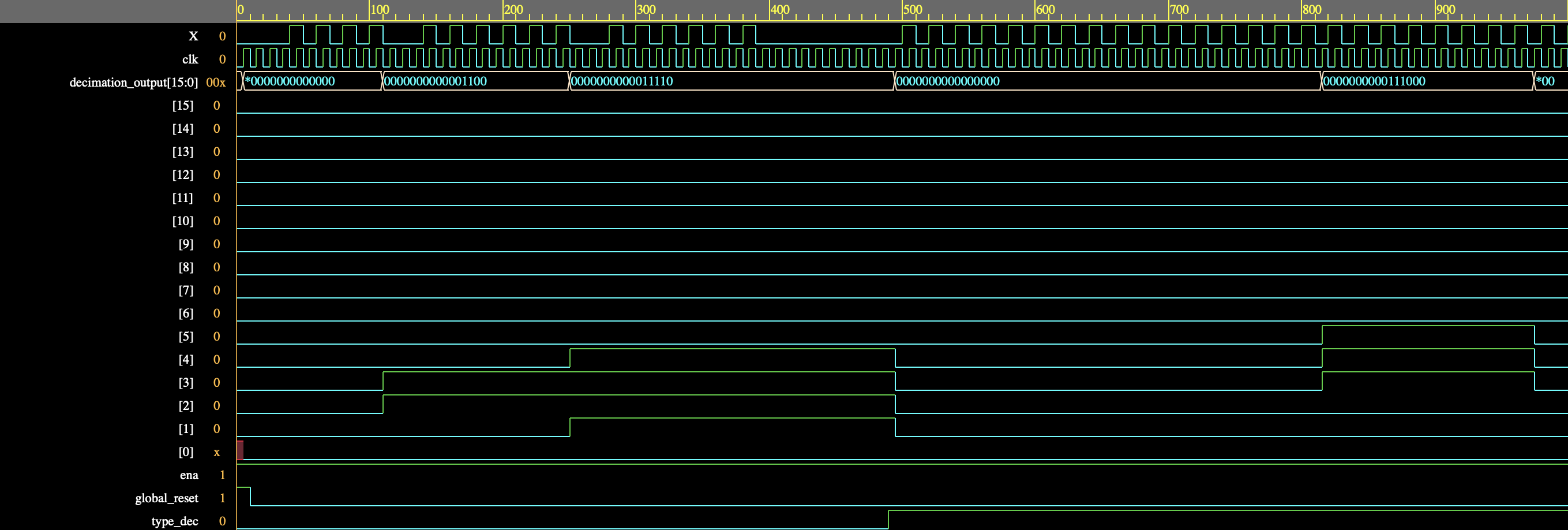This screenshot has height=530, width=1568.
Task: Click the value 0 beside bit [5]
Action: coord(217,337)
